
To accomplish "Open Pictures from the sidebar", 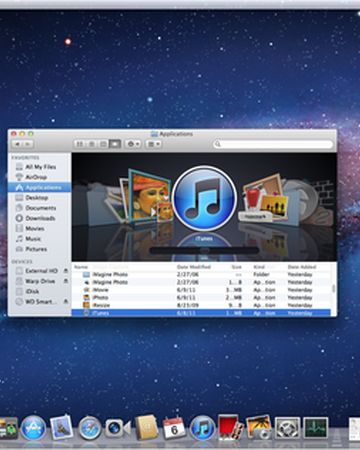I will click(39, 249).
